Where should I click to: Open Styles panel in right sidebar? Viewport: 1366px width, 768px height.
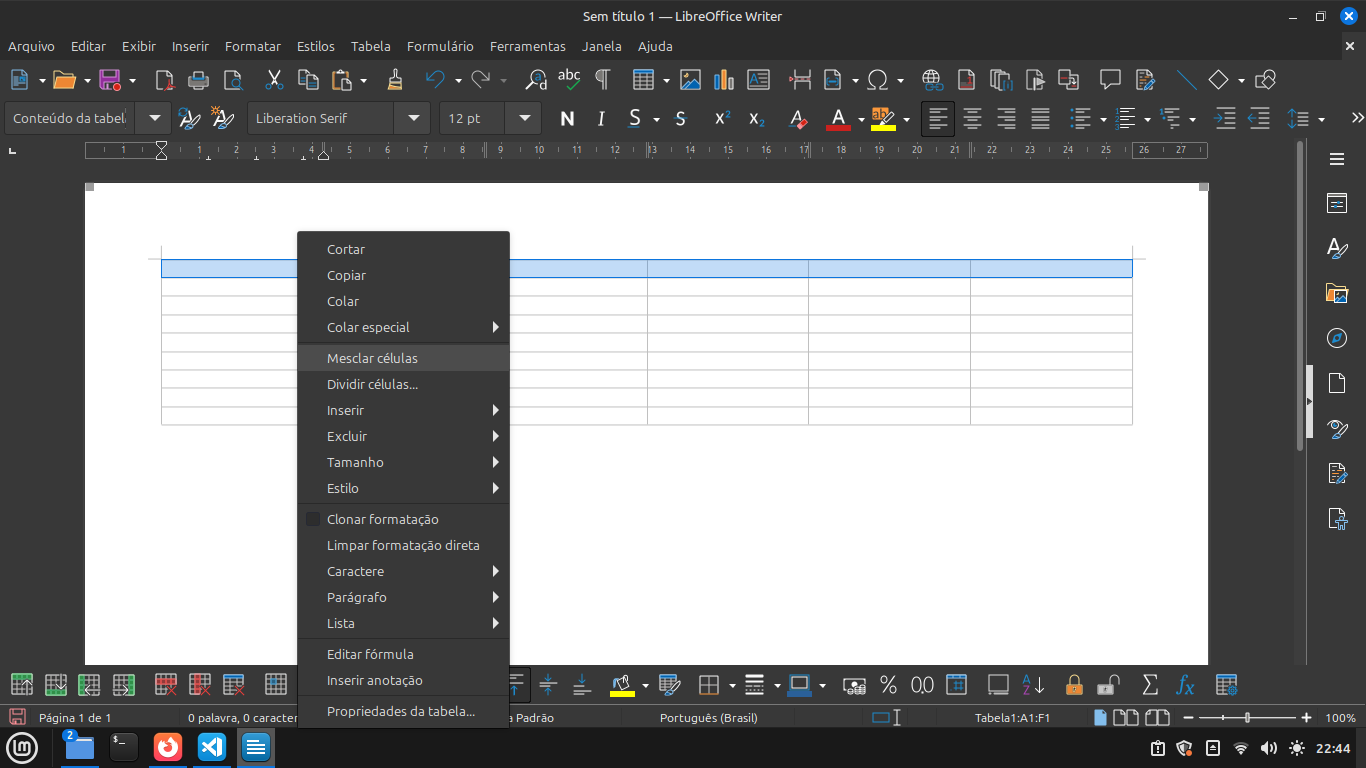pos(1337,248)
